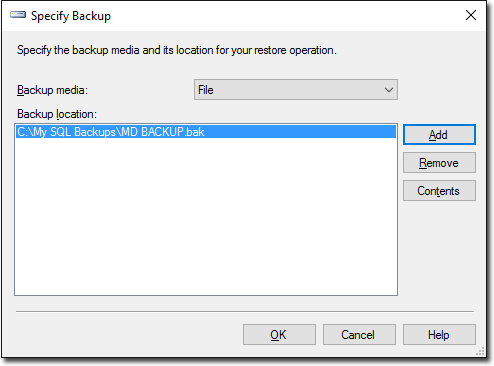Cancel the backup specification

[359, 334]
